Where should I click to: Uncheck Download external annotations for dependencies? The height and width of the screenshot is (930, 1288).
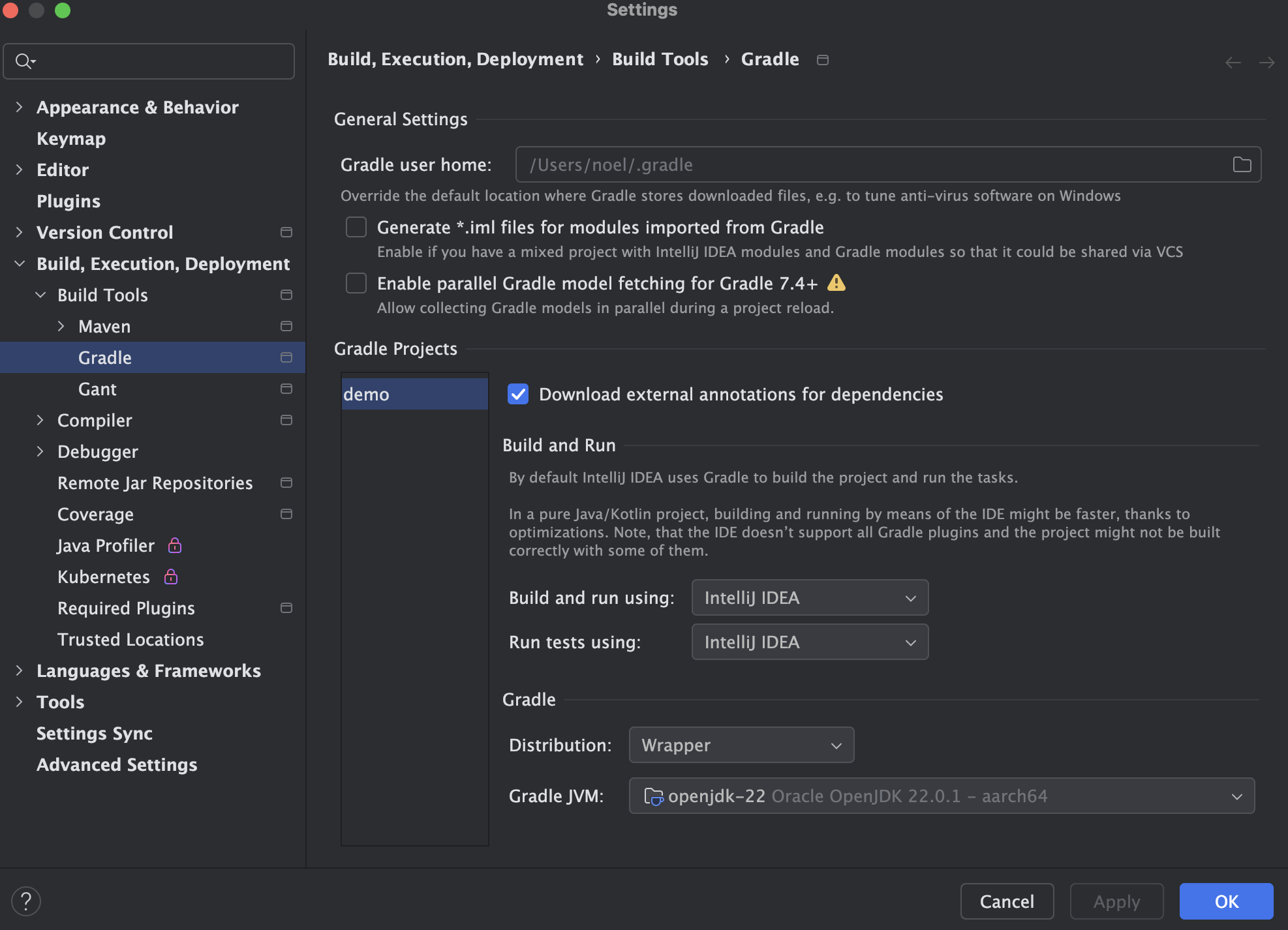click(x=518, y=394)
